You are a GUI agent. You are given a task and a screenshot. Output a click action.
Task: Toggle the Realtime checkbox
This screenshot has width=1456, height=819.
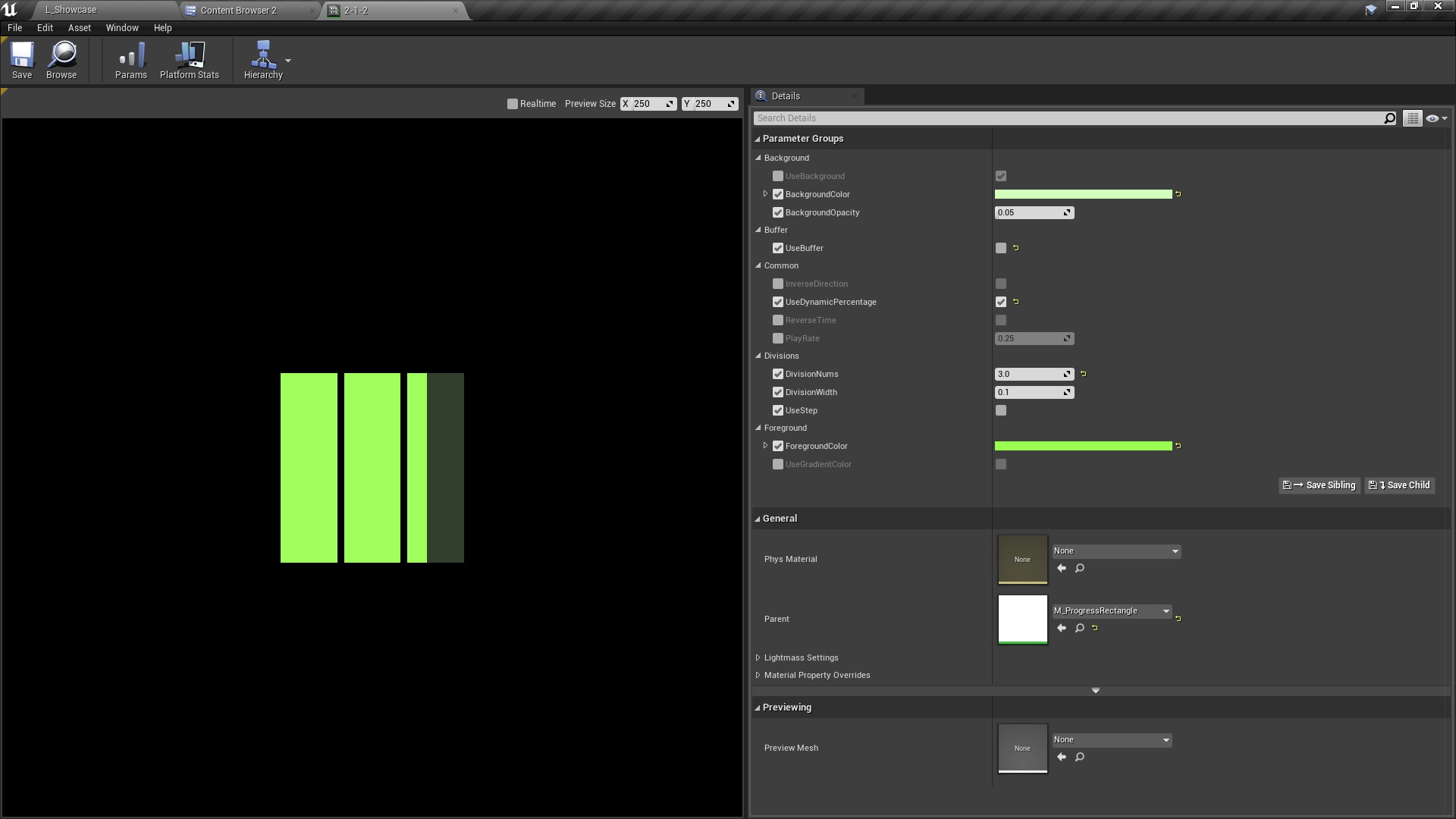[x=513, y=104]
